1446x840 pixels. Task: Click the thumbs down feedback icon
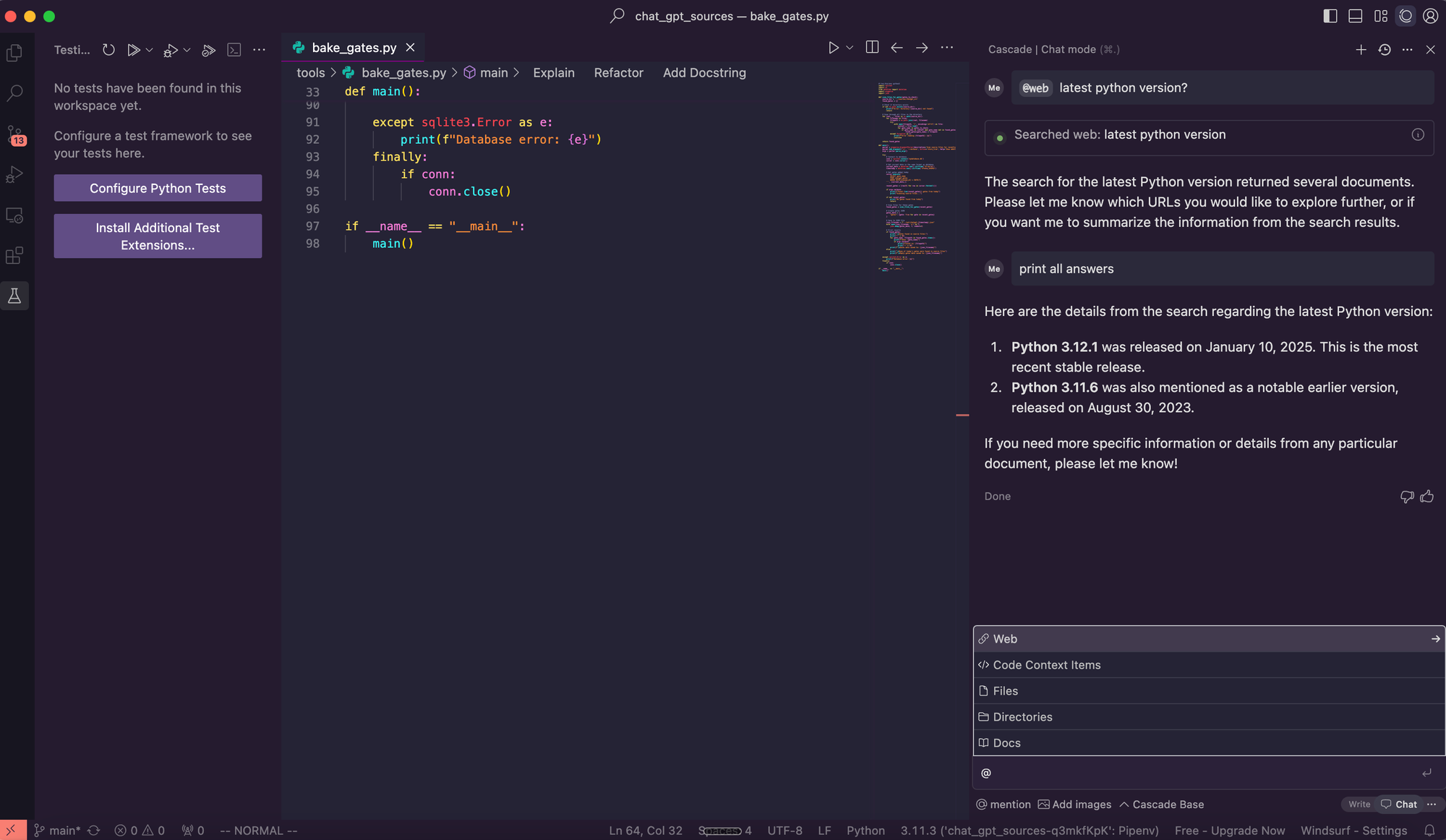point(1407,497)
